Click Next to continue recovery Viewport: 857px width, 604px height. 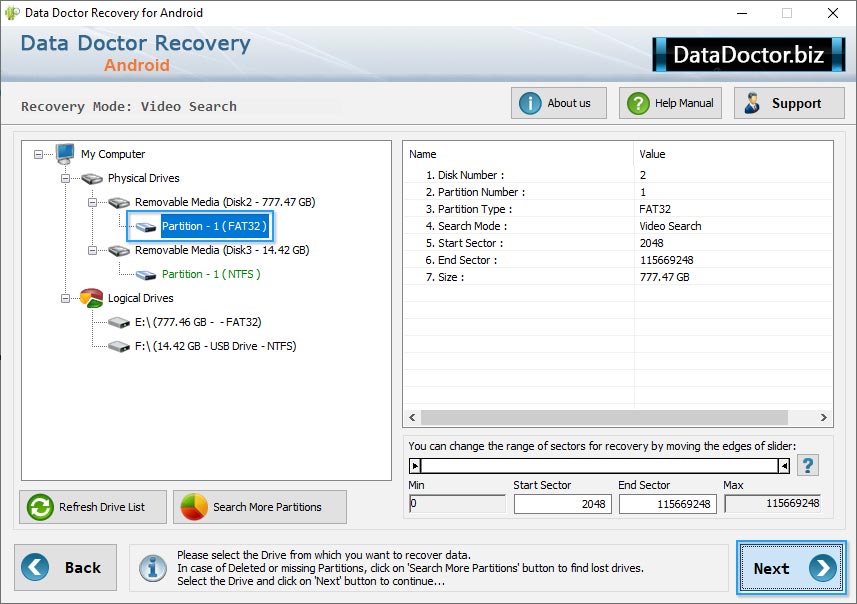pyautogui.click(x=791, y=568)
